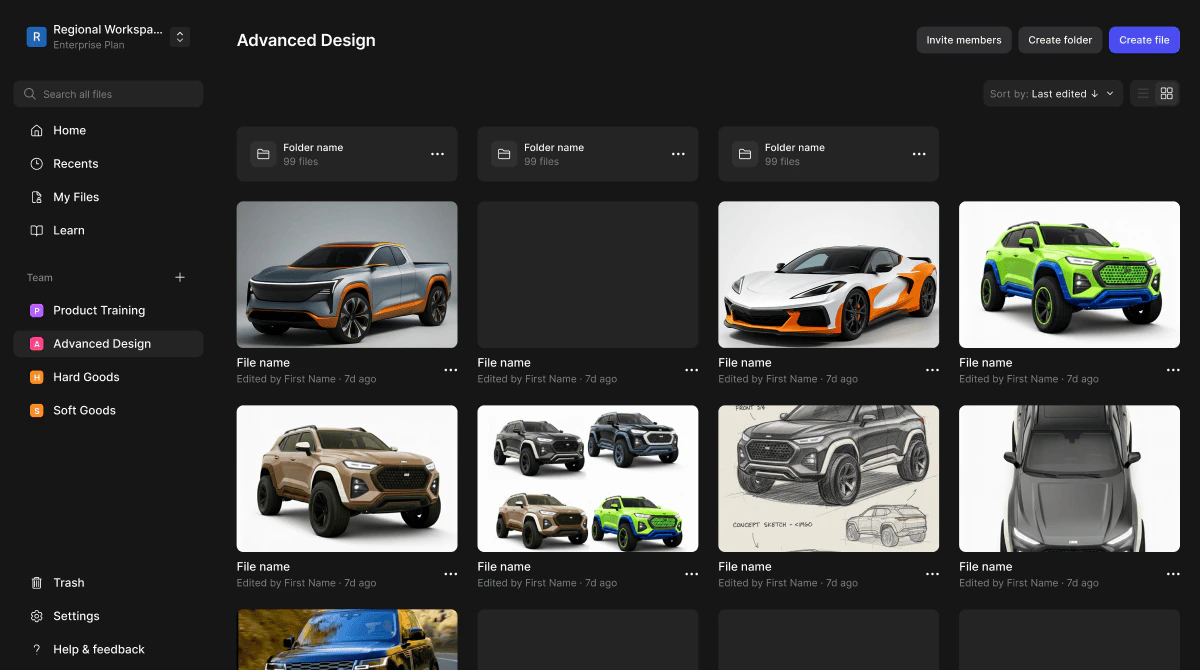
Task: Expand the options menu for the top-down truck file
Action: coord(1173,574)
